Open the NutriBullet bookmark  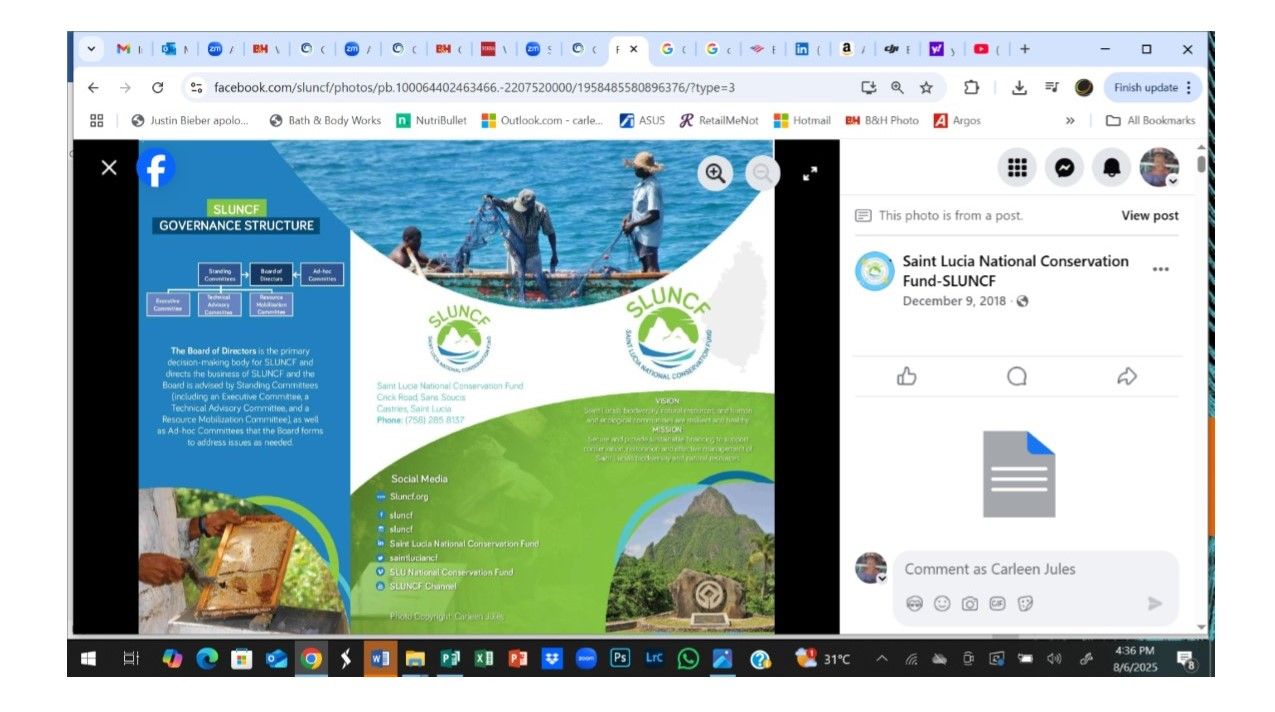tap(432, 120)
